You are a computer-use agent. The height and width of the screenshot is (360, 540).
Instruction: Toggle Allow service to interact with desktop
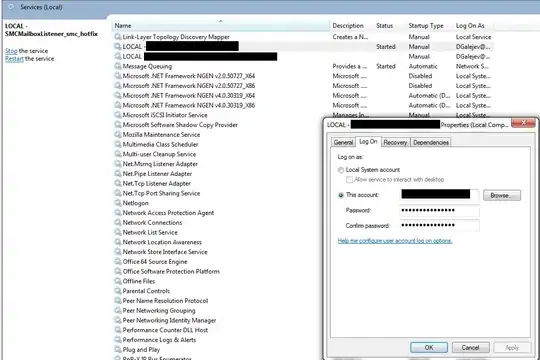coord(349,179)
